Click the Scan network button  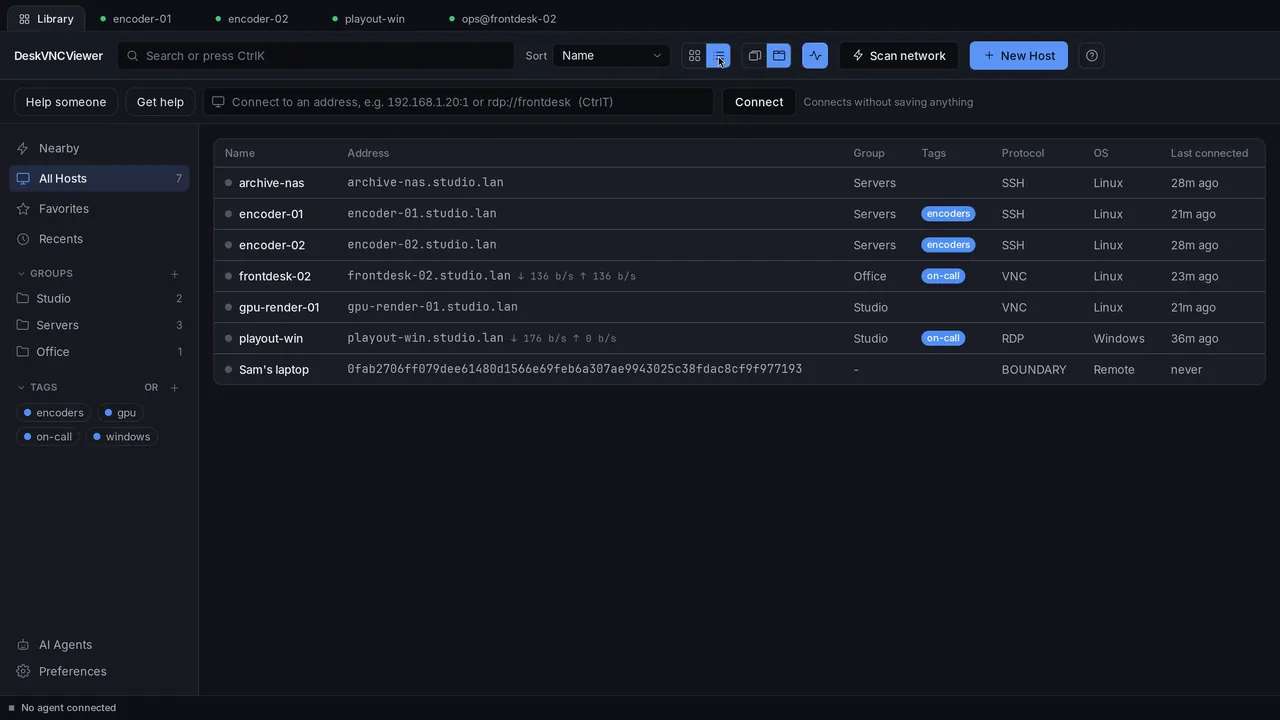pyautogui.click(x=899, y=56)
